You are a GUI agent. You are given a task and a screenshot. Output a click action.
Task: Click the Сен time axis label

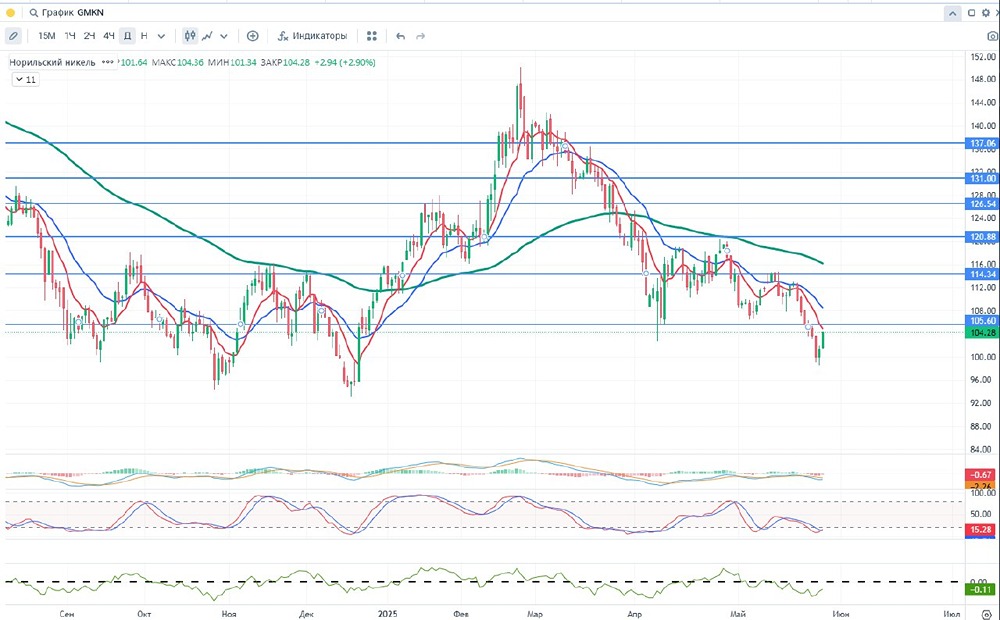(66, 614)
